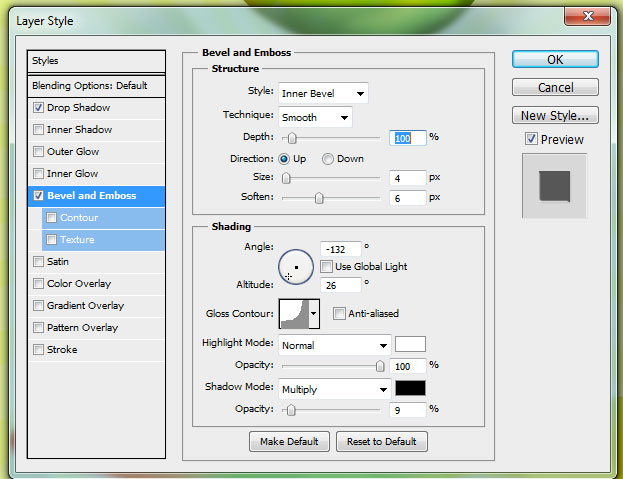Click the Soften slider handle

click(319, 199)
